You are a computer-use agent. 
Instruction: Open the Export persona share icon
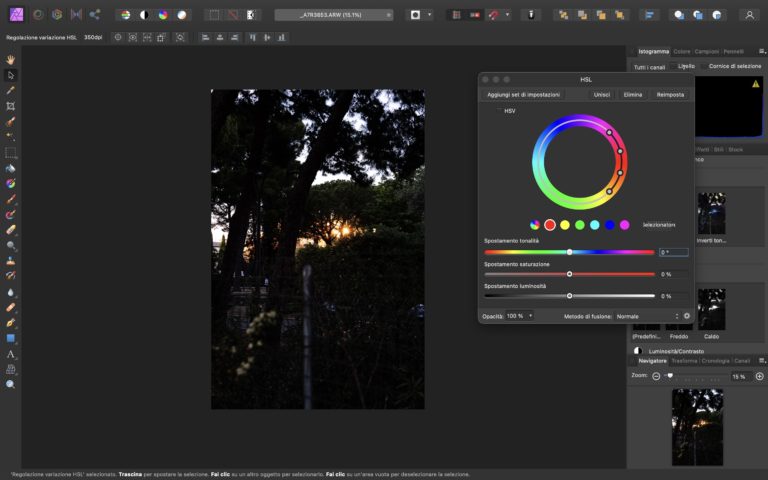point(95,15)
